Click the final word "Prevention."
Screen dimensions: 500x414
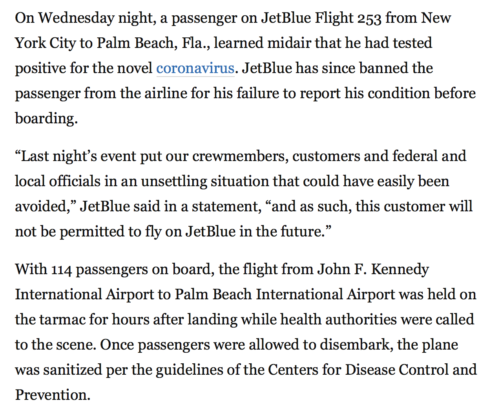click(53, 395)
